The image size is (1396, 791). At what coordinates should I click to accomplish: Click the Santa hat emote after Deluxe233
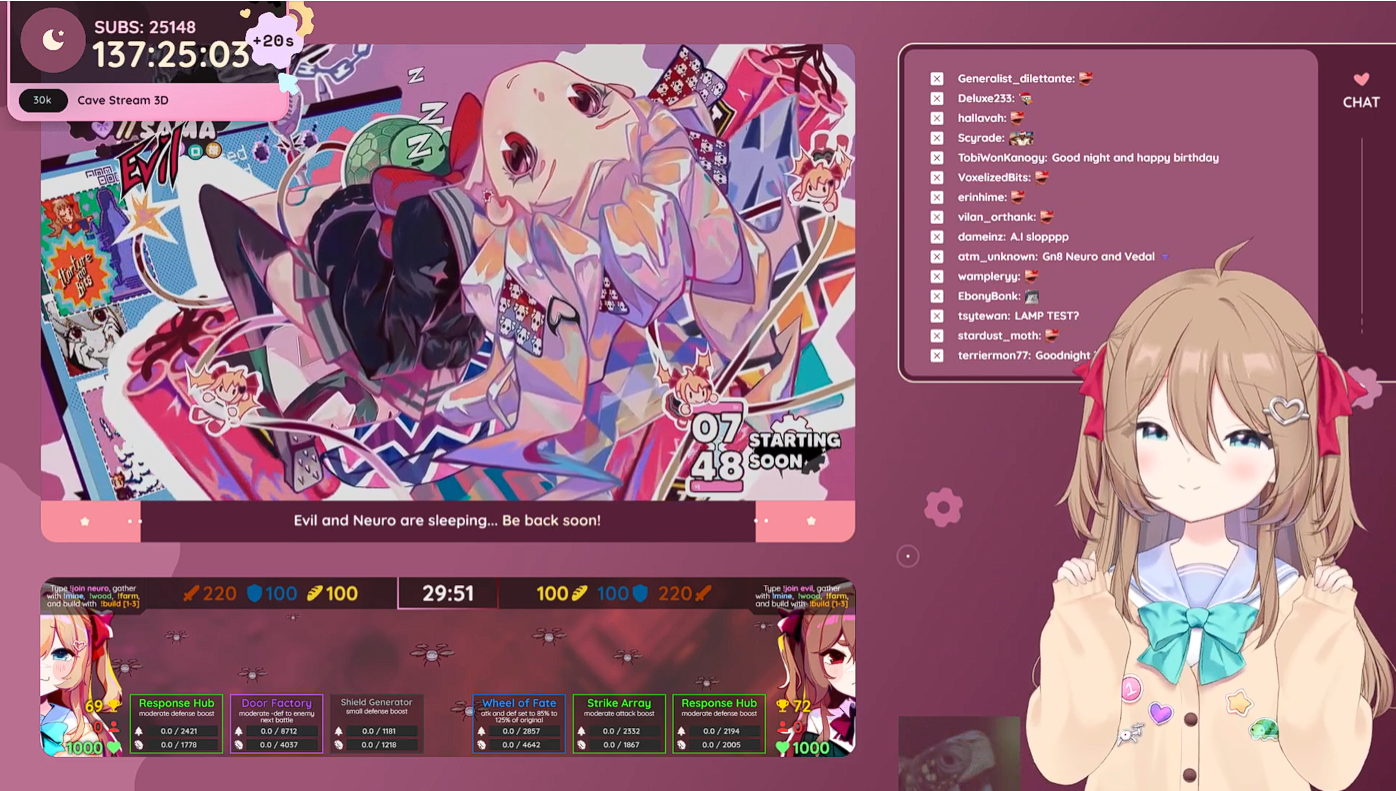[1025, 98]
